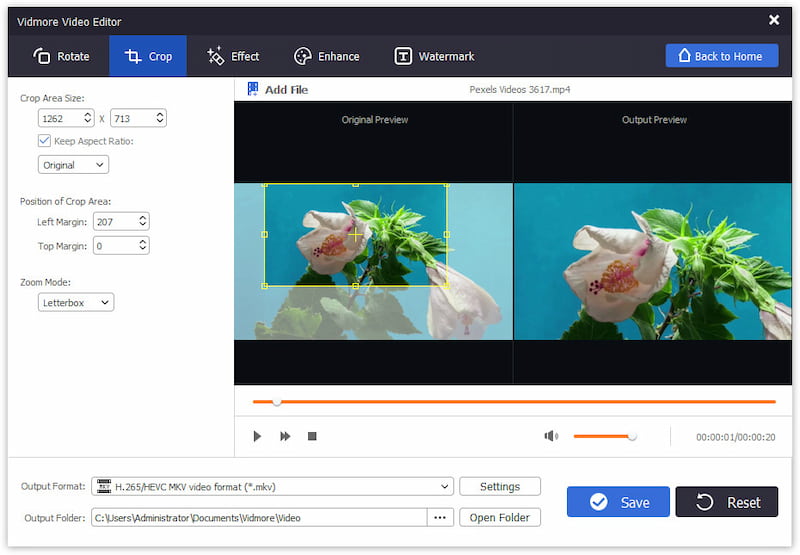This screenshot has height=555, width=800.
Task: Click the Play button
Action: [x=257, y=436]
